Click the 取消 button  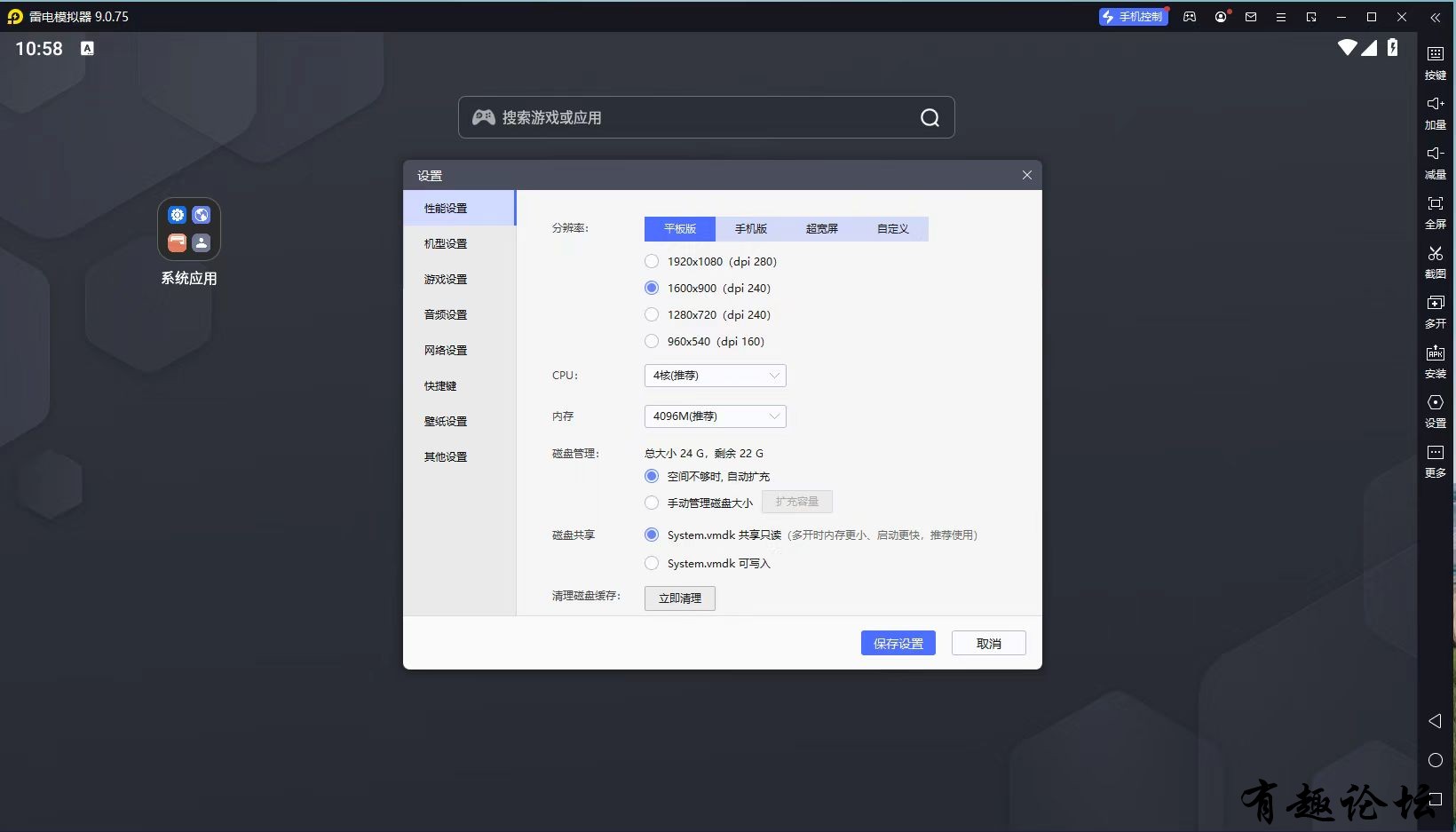click(x=989, y=643)
